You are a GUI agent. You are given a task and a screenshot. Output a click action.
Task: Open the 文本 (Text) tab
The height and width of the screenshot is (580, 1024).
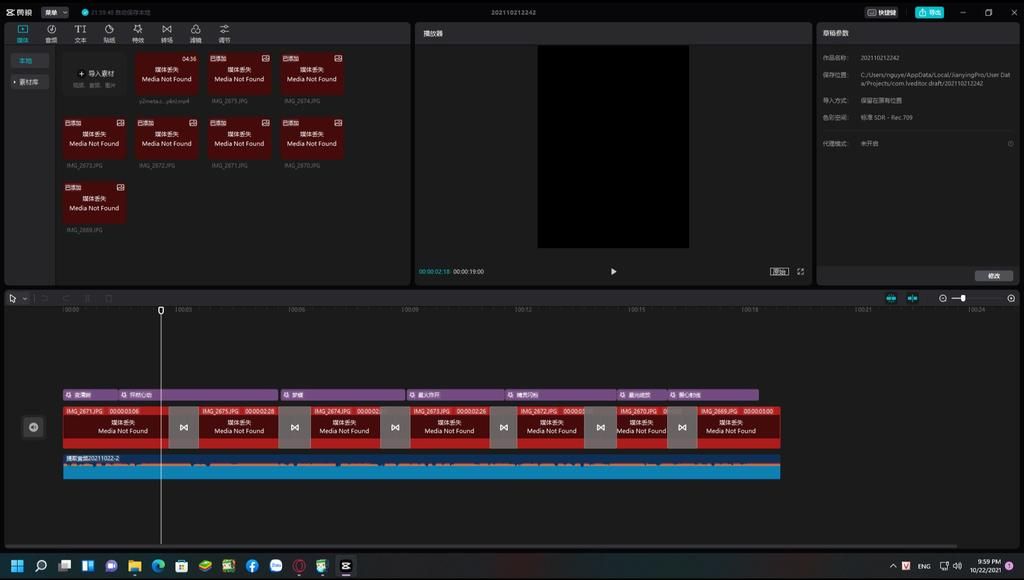coord(80,33)
